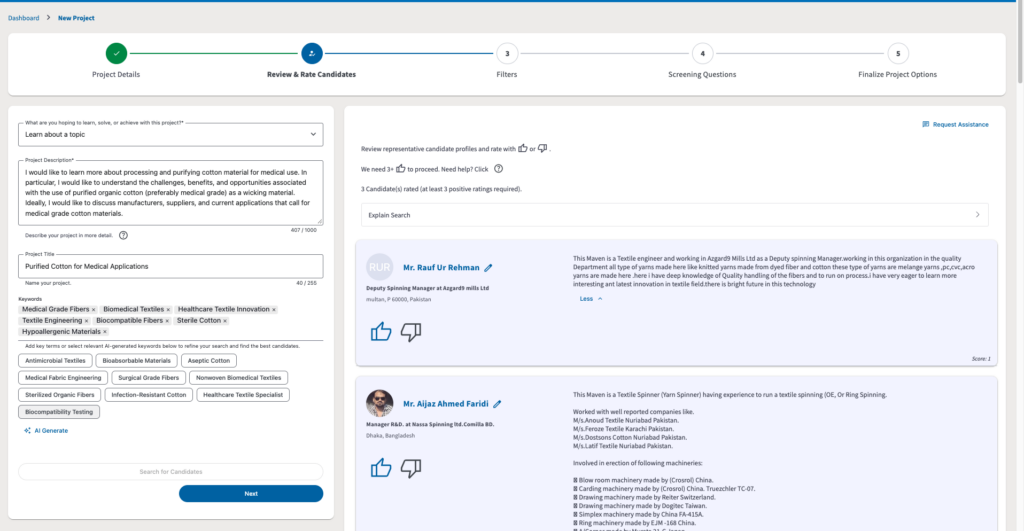Image resolution: width=1024 pixels, height=531 pixels.
Task: Thumbs up Mr. Aijaz Ahmed Faridi
Action: [381, 468]
